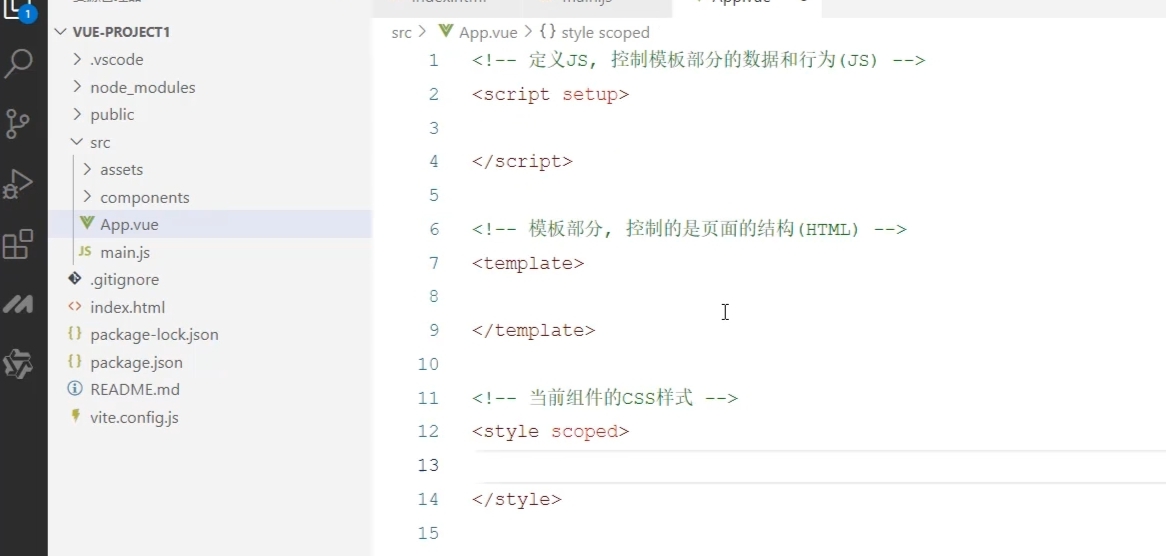Click the git icon beside .gitignore
1166x556 pixels.
point(74,279)
